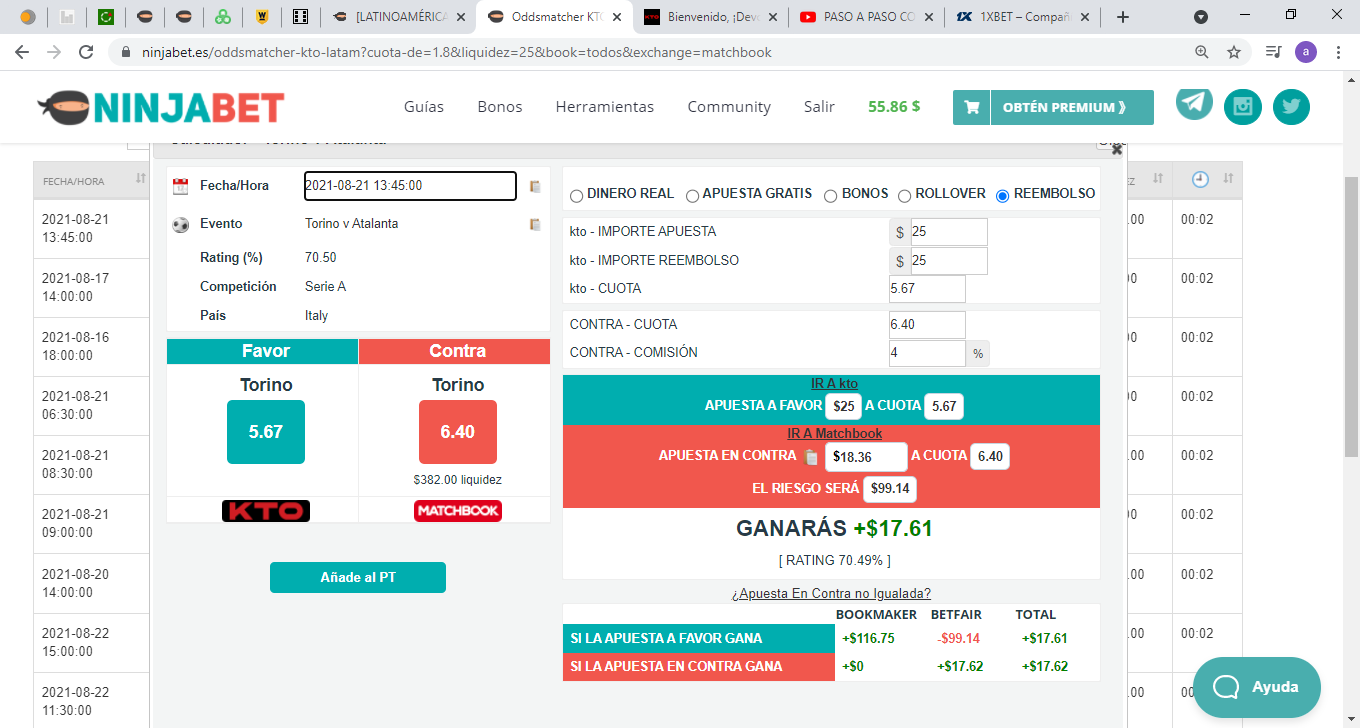
Task: Click the shopping cart icon next to Obtén Premium
Action: click(x=971, y=107)
